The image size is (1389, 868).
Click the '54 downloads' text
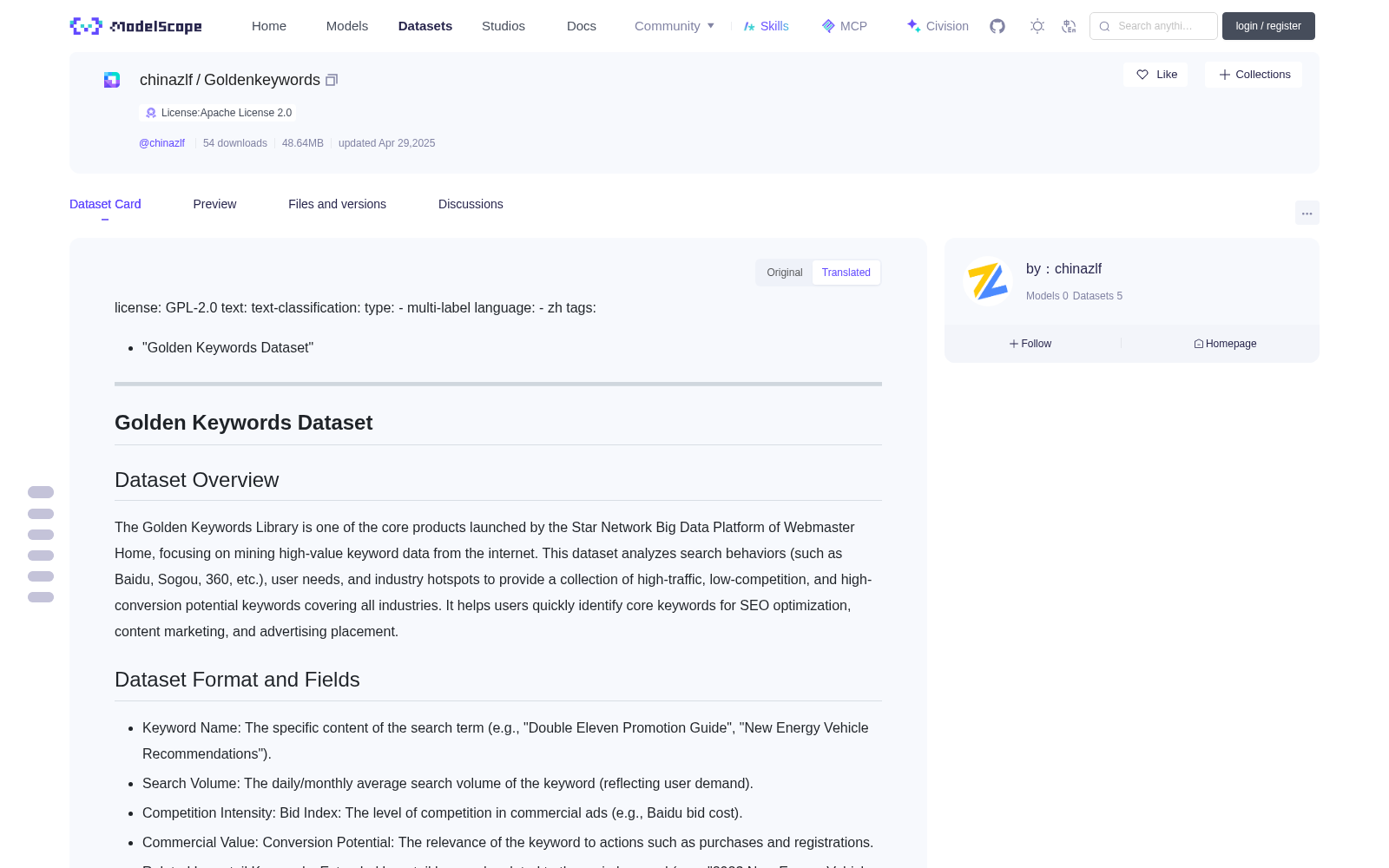(x=235, y=143)
